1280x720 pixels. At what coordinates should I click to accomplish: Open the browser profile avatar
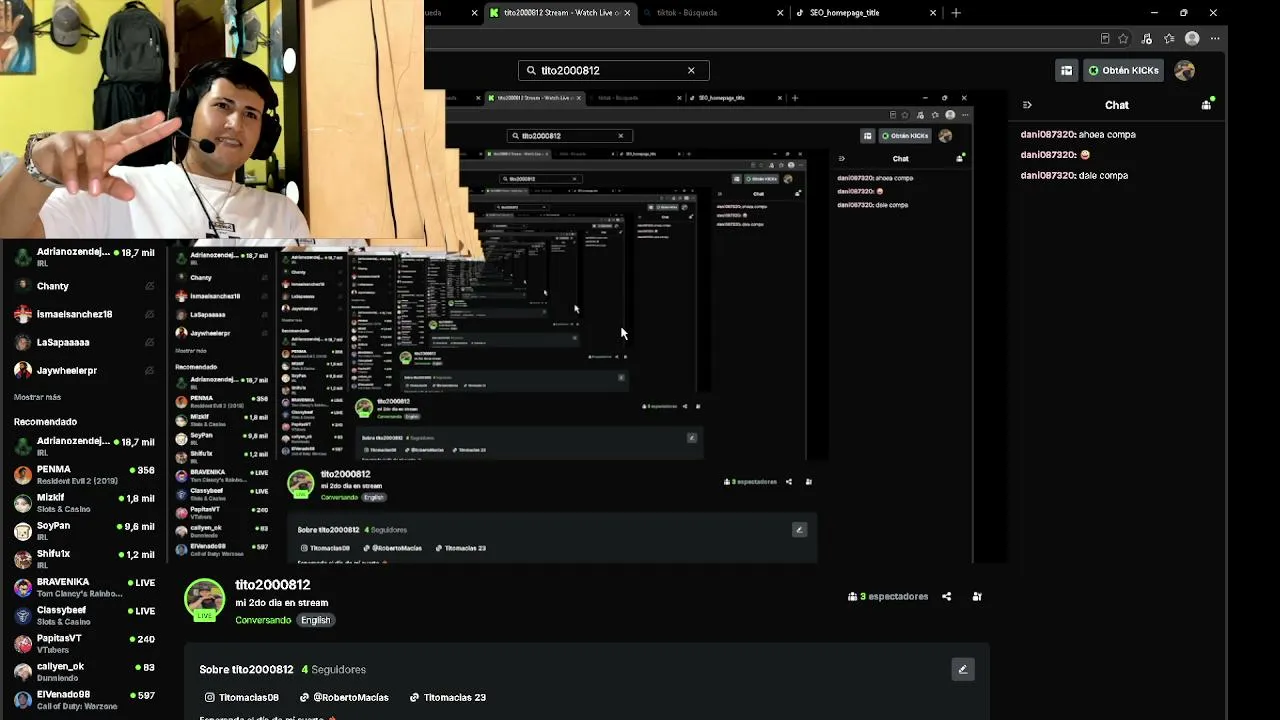click(x=1192, y=39)
